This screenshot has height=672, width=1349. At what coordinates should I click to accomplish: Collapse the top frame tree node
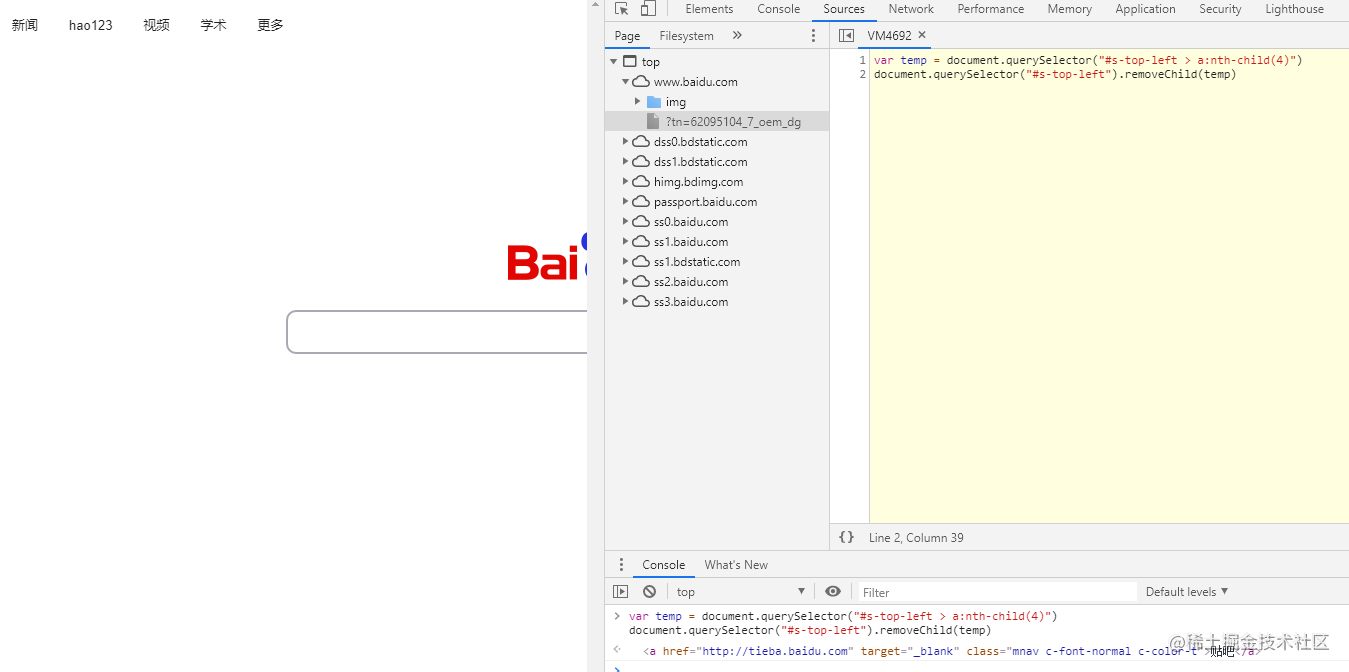(614, 62)
